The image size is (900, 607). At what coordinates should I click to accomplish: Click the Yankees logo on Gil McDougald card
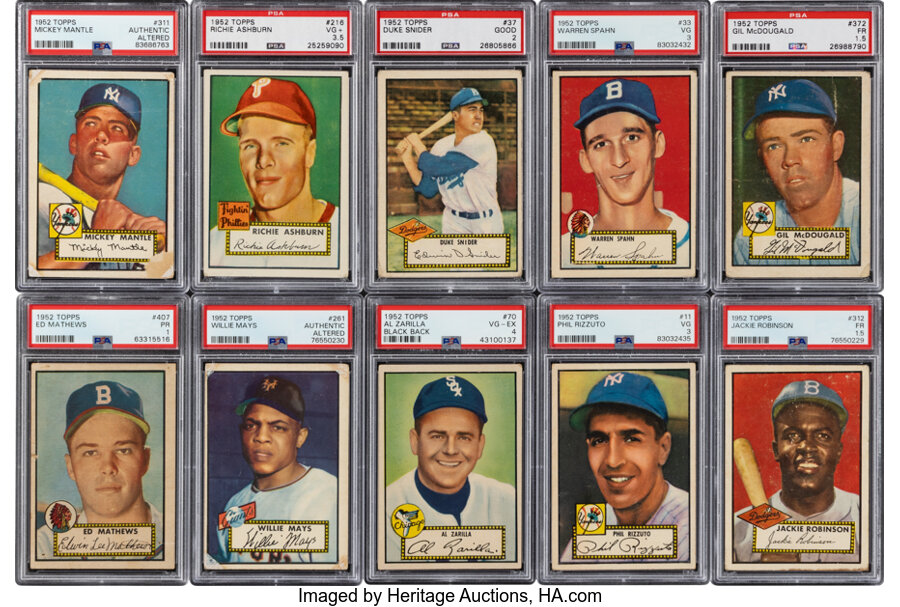pyautogui.click(x=759, y=219)
